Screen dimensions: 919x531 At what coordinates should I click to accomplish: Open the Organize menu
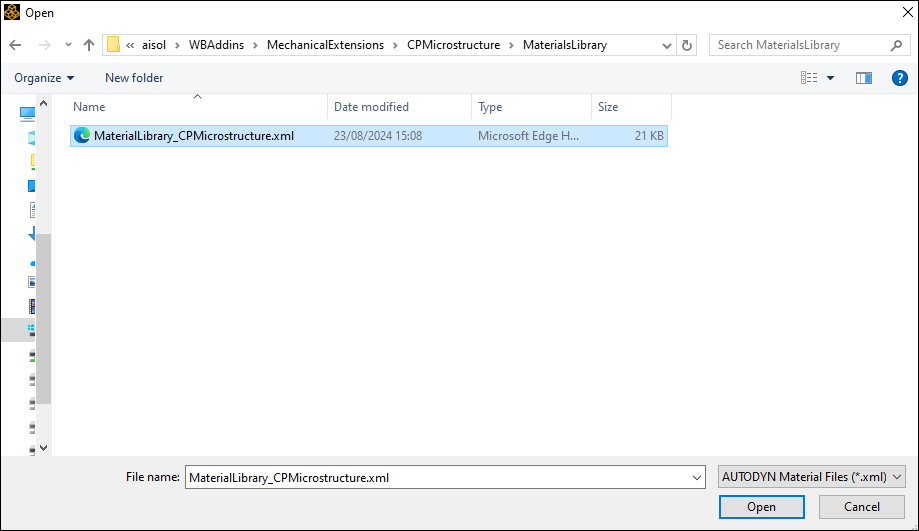tap(44, 78)
